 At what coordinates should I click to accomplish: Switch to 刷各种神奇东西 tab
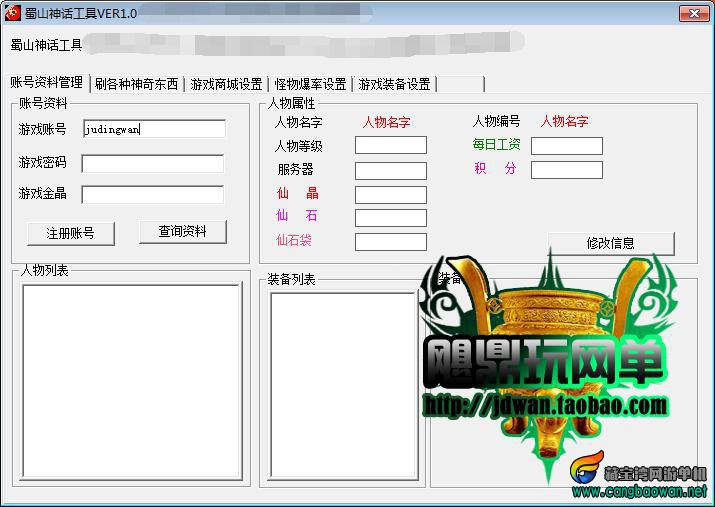[136, 84]
